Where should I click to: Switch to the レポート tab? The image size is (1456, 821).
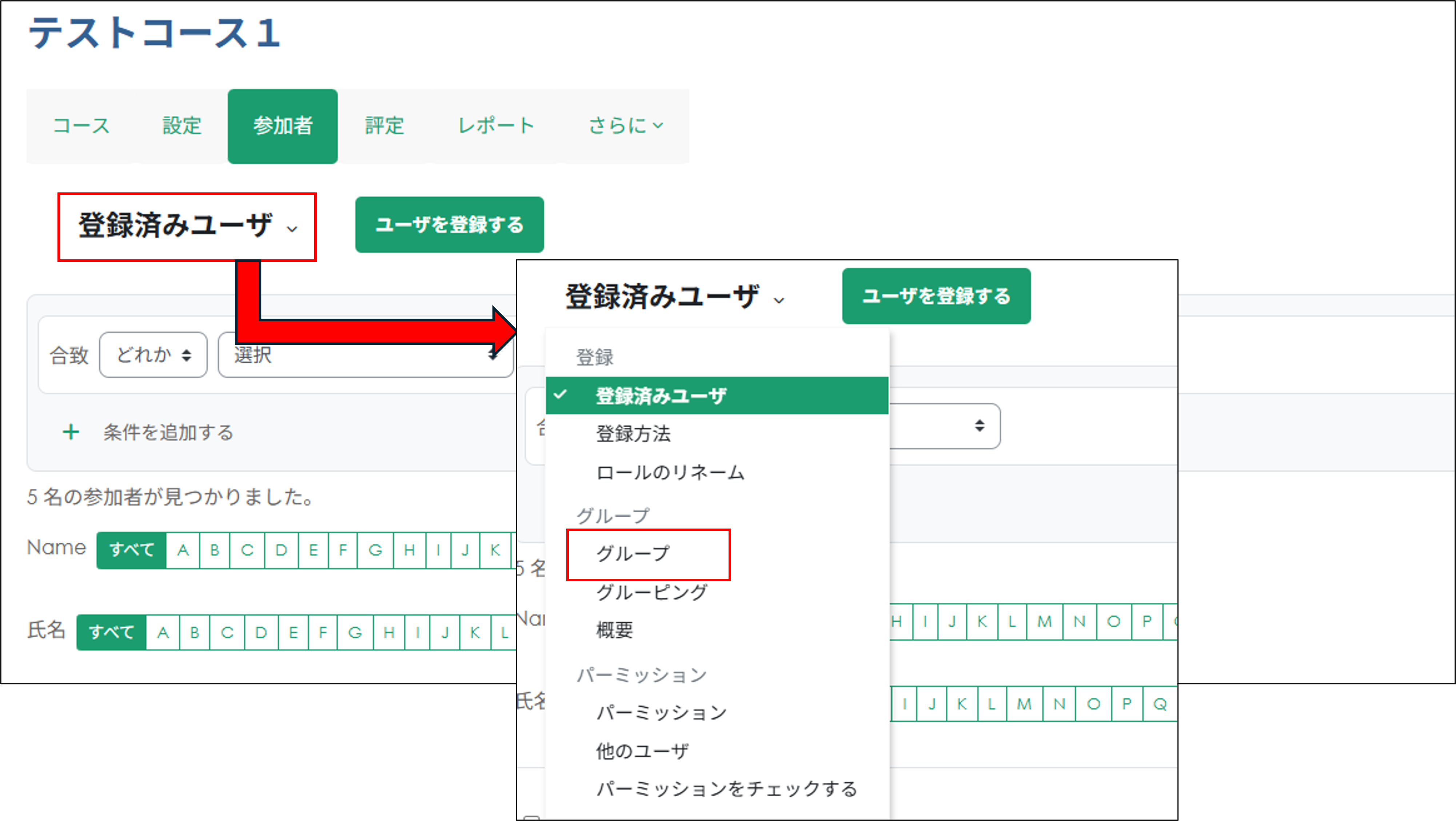(496, 125)
